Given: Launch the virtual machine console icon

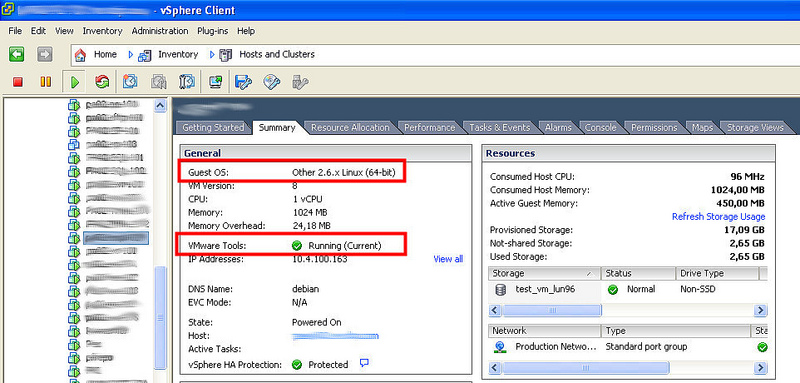Looking at the screenshot, I should [x=215, y=82].
